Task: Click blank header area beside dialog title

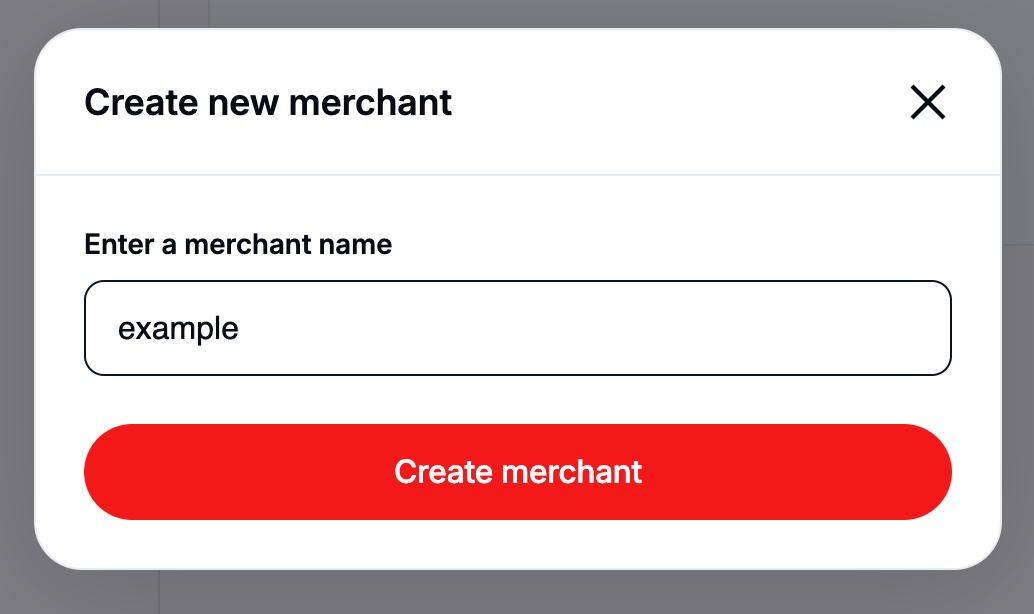Action: click(680, 102)
